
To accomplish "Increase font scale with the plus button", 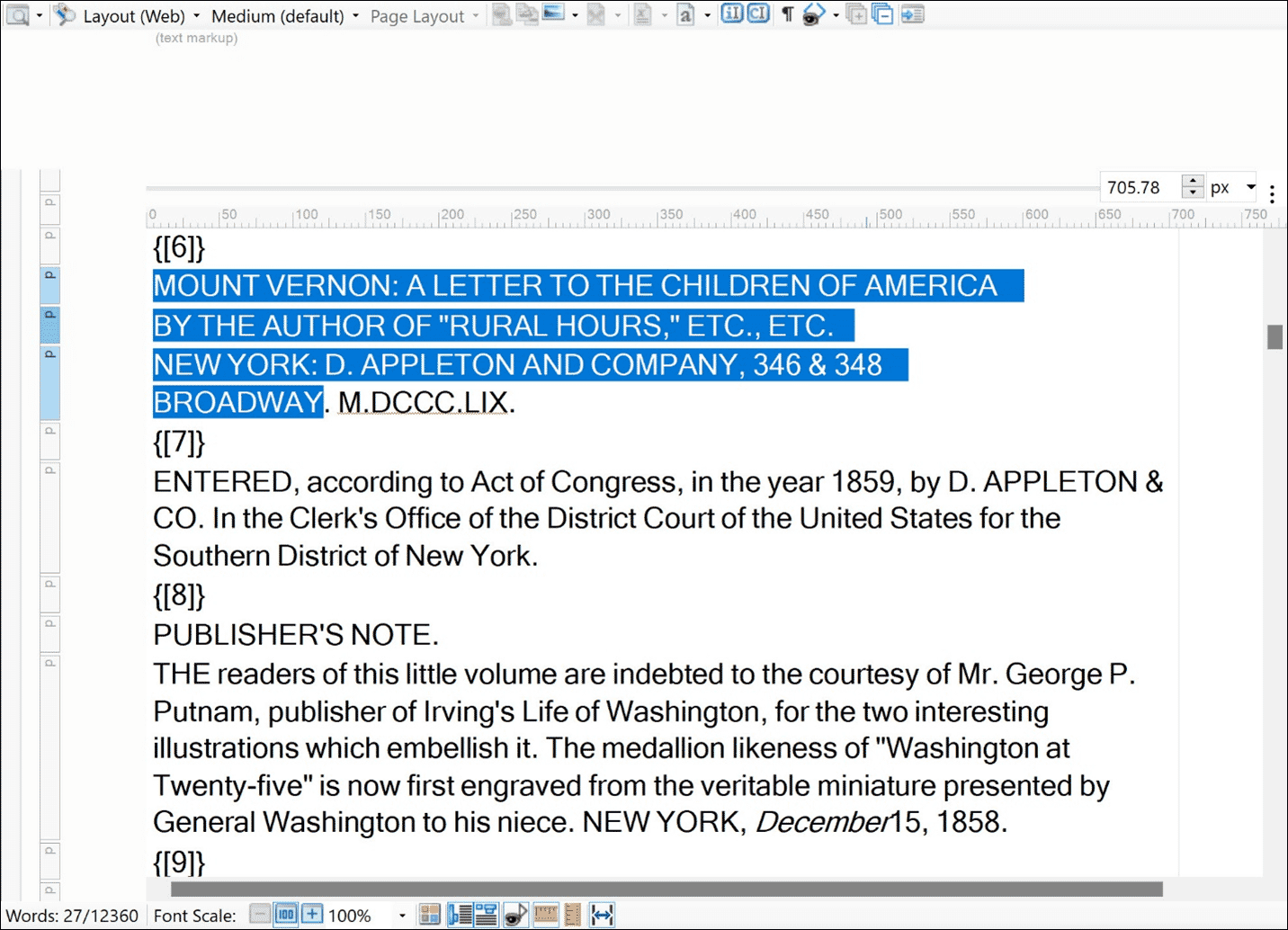I will point(311,915).
